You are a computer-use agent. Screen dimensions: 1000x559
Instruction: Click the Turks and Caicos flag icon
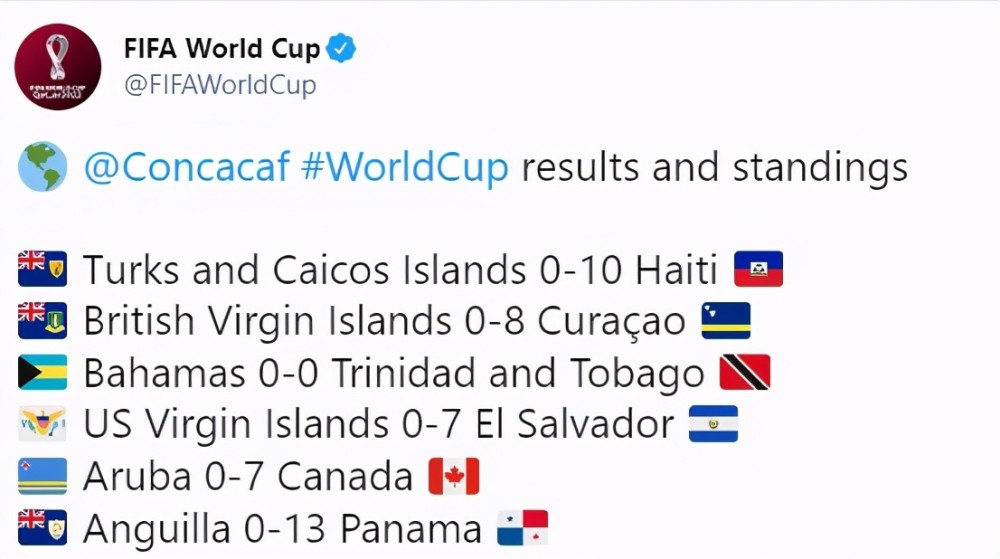[x=43, y=268]
